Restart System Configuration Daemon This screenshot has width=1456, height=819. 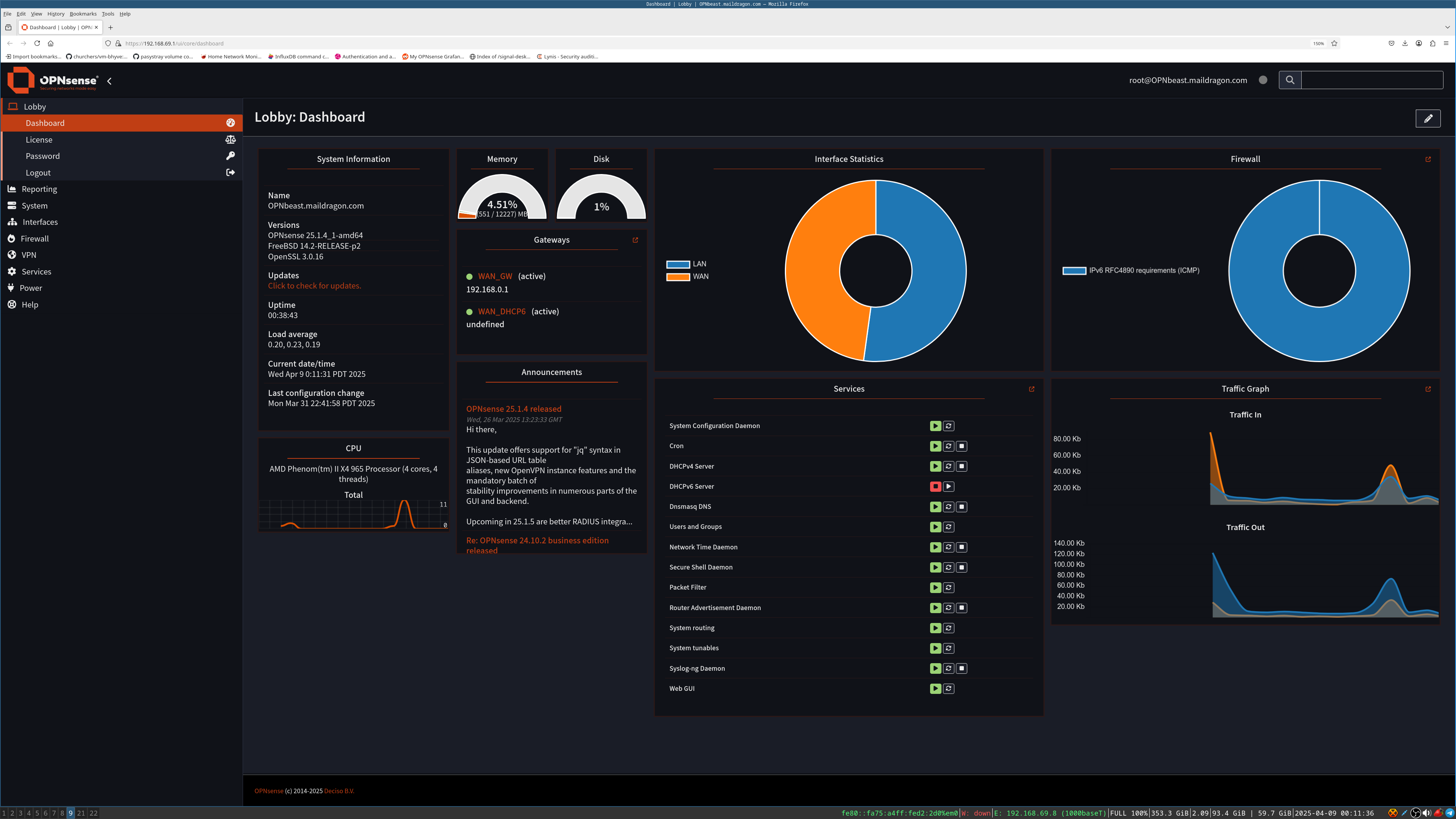point(948,425)
